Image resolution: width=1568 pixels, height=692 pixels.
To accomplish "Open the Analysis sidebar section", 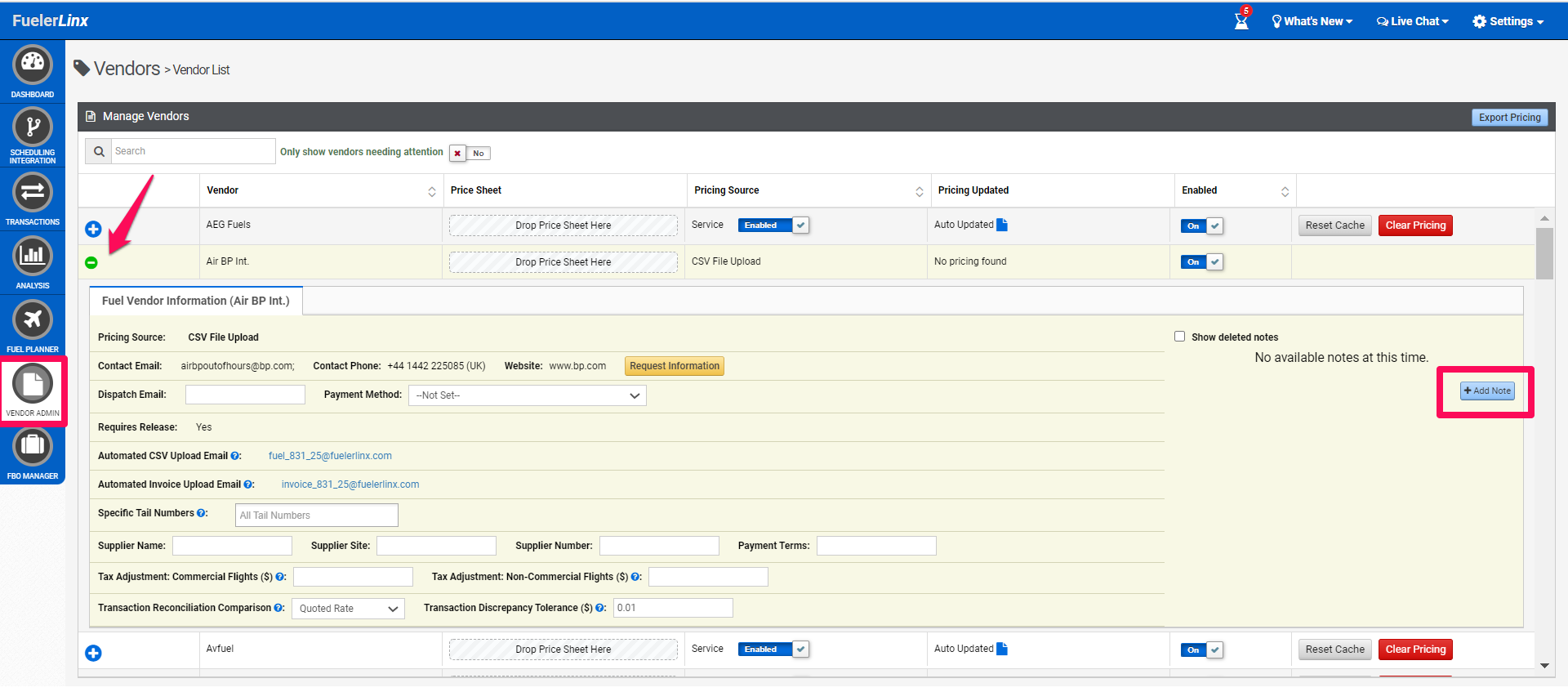I will pos(33,256).
